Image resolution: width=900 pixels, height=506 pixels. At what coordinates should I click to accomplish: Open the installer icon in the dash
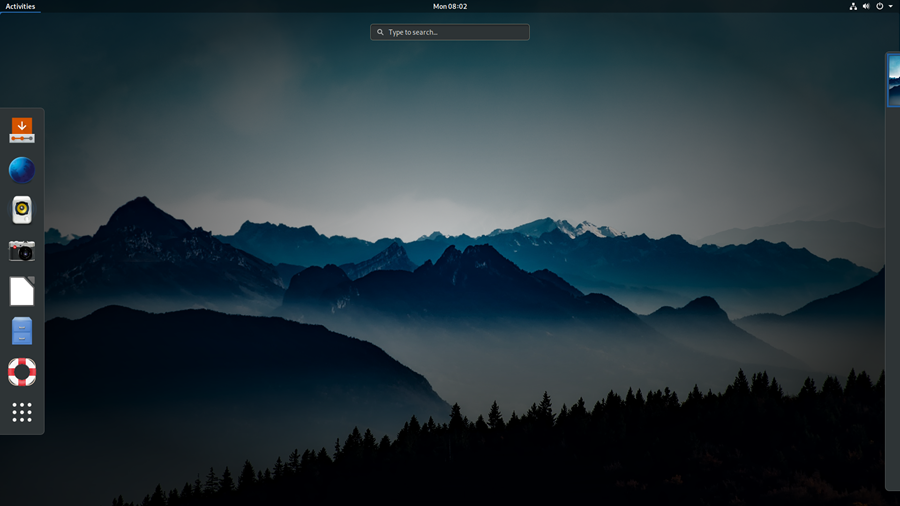point(22,130)
